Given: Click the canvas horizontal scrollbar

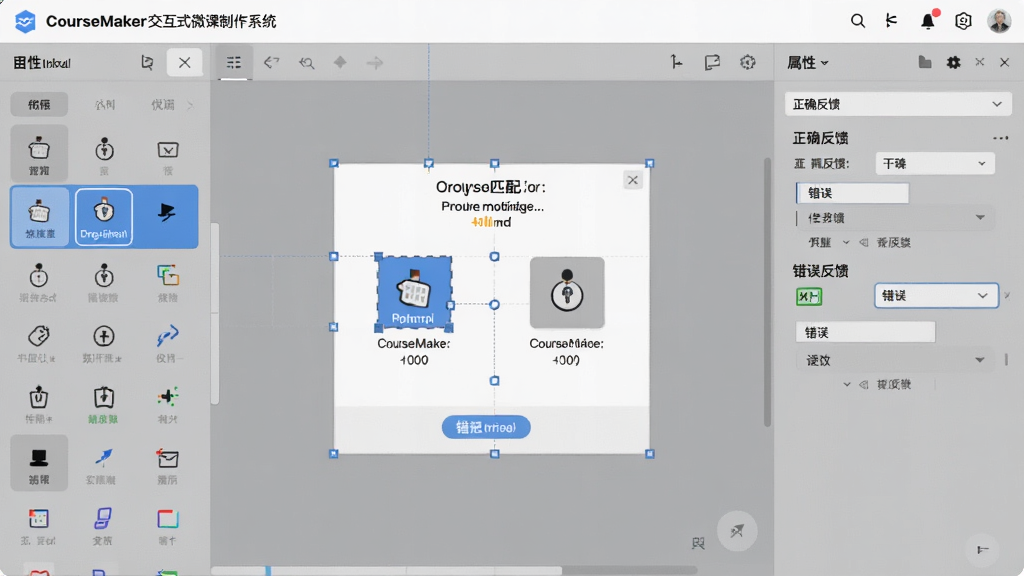Looking at the screenshot, I should click(x=454, y=571).
